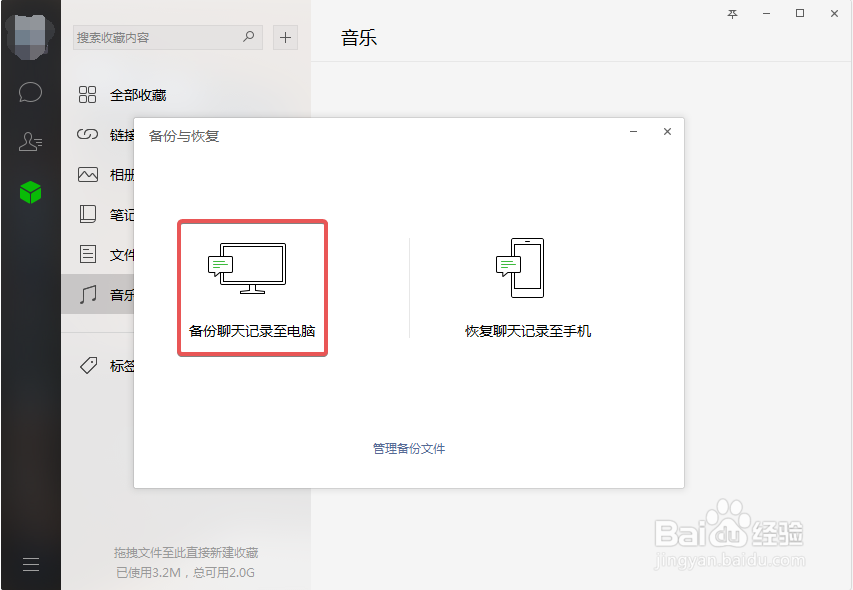Minimize the main WeChat window

[767, 14]
